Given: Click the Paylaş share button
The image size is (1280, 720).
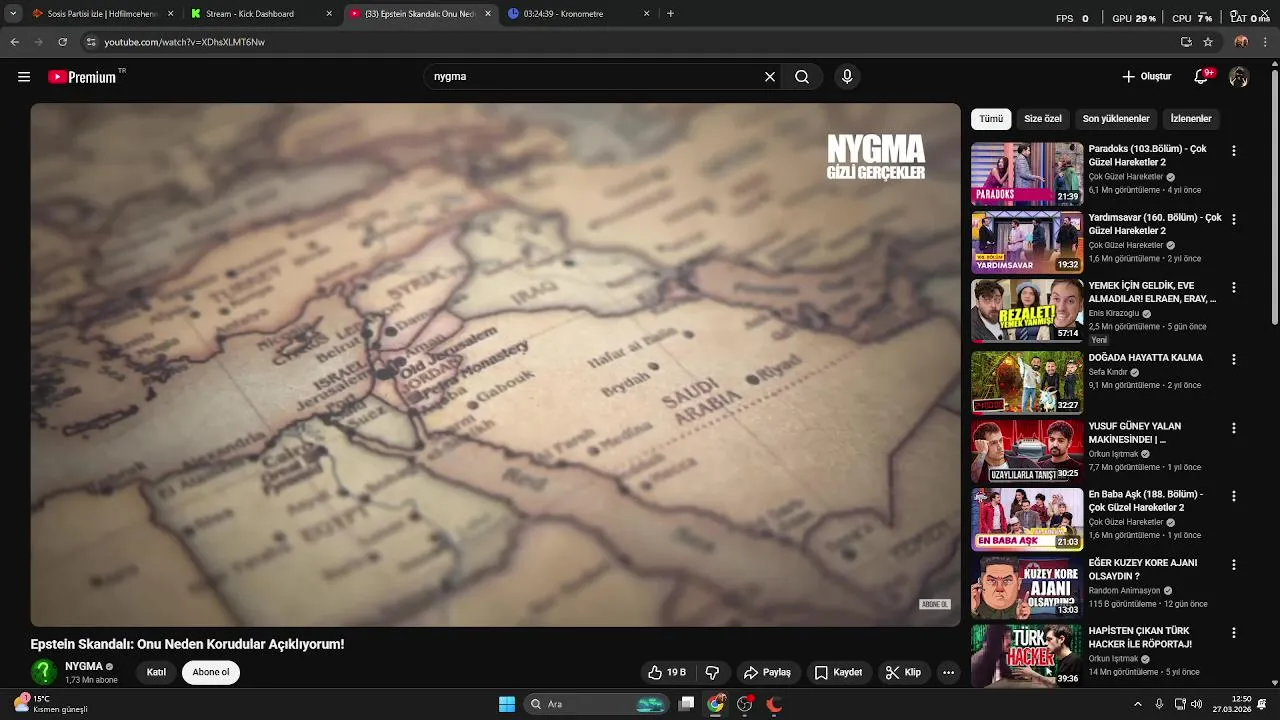Looking at the screenshot, I should (767, 673).
